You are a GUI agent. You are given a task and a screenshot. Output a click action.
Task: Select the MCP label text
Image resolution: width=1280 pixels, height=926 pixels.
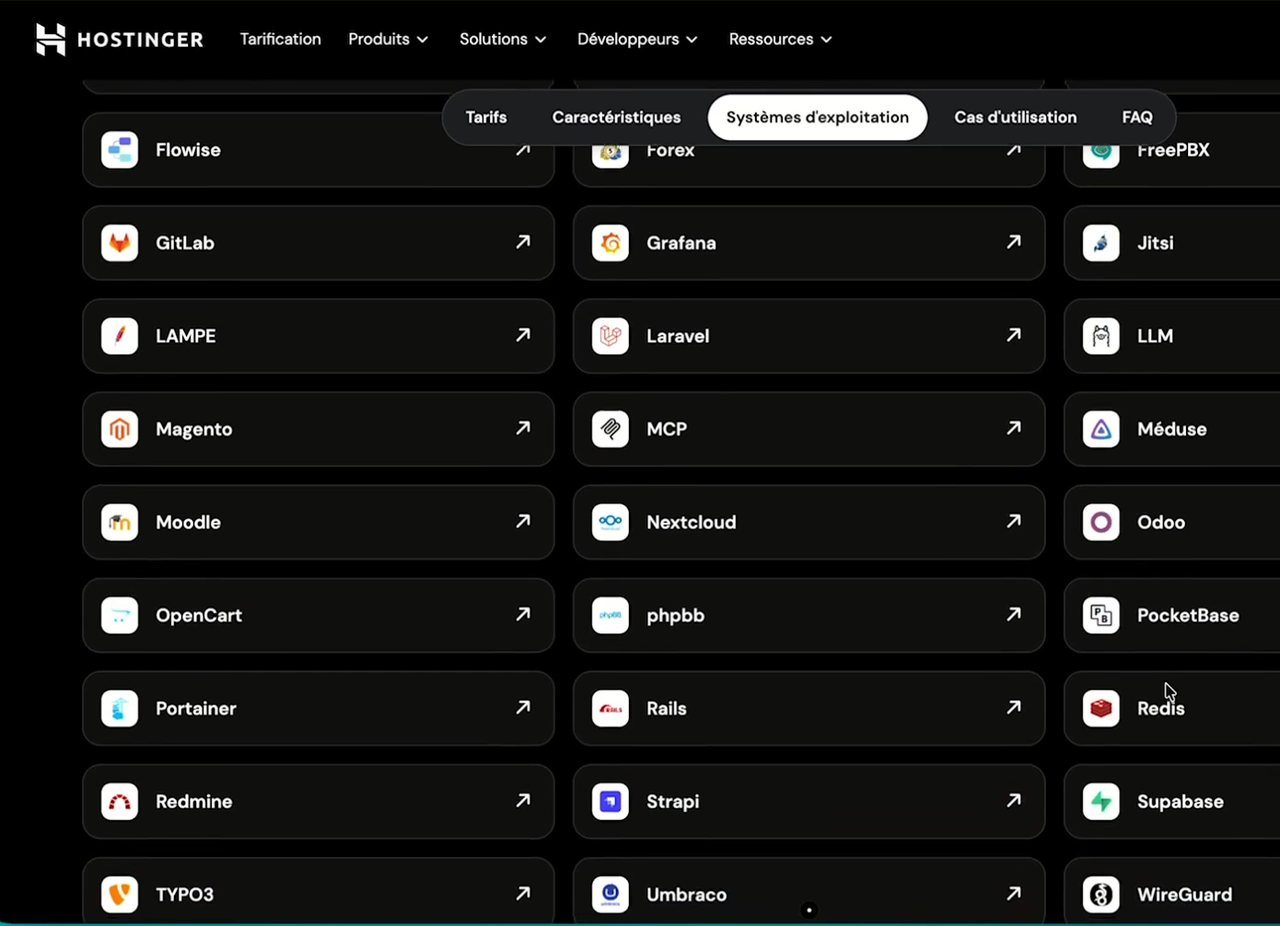pyautogui.click(x=667, y=429)
